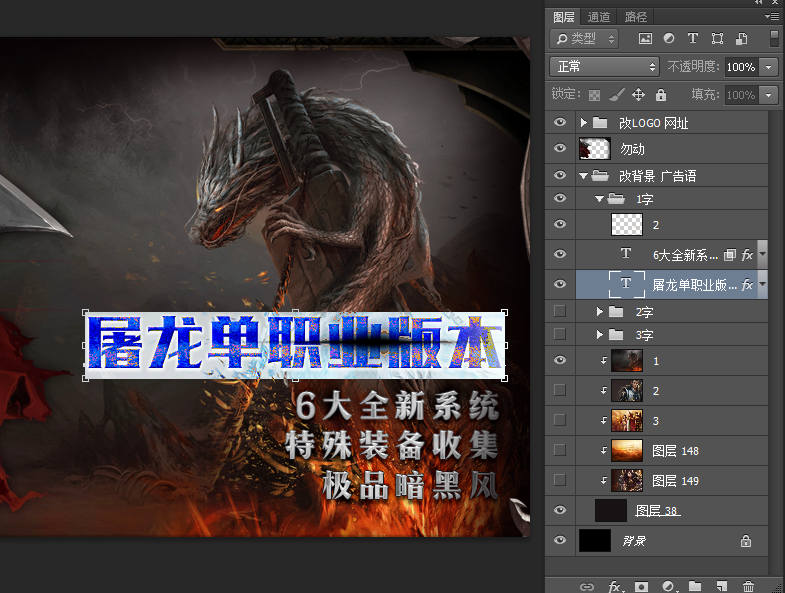This screenshot has width=785, height=593.
Task: Expand effects arrow on 6大全新系 layer
Action: (x=762, y=254)
